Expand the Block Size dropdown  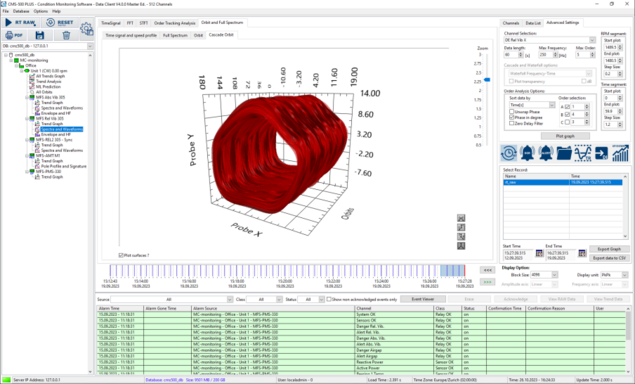click(544, 275)
